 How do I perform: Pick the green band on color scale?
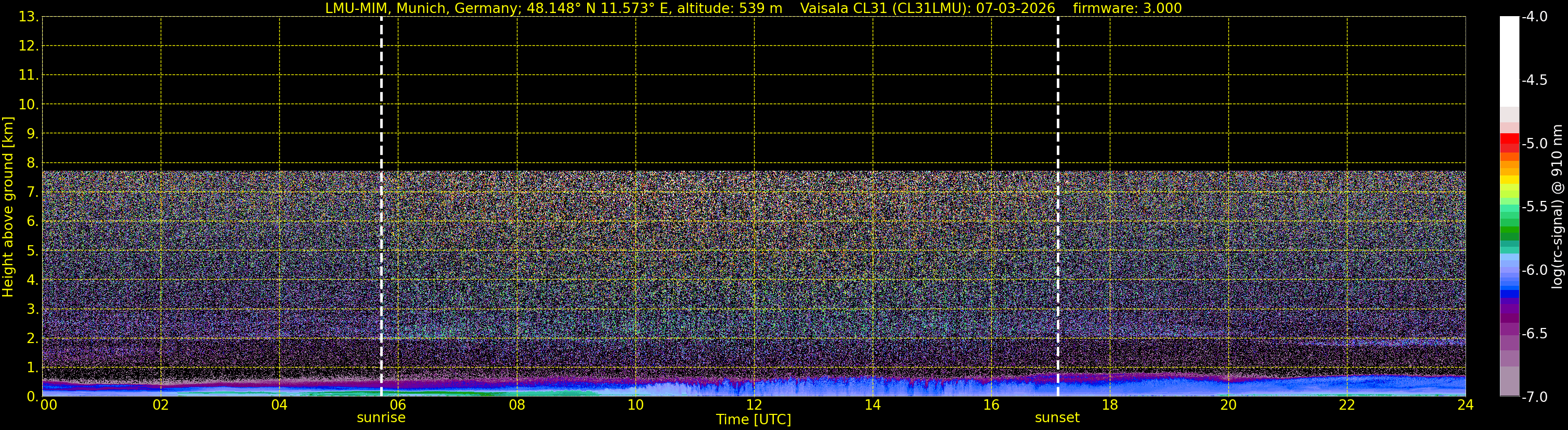point(1509,233)
